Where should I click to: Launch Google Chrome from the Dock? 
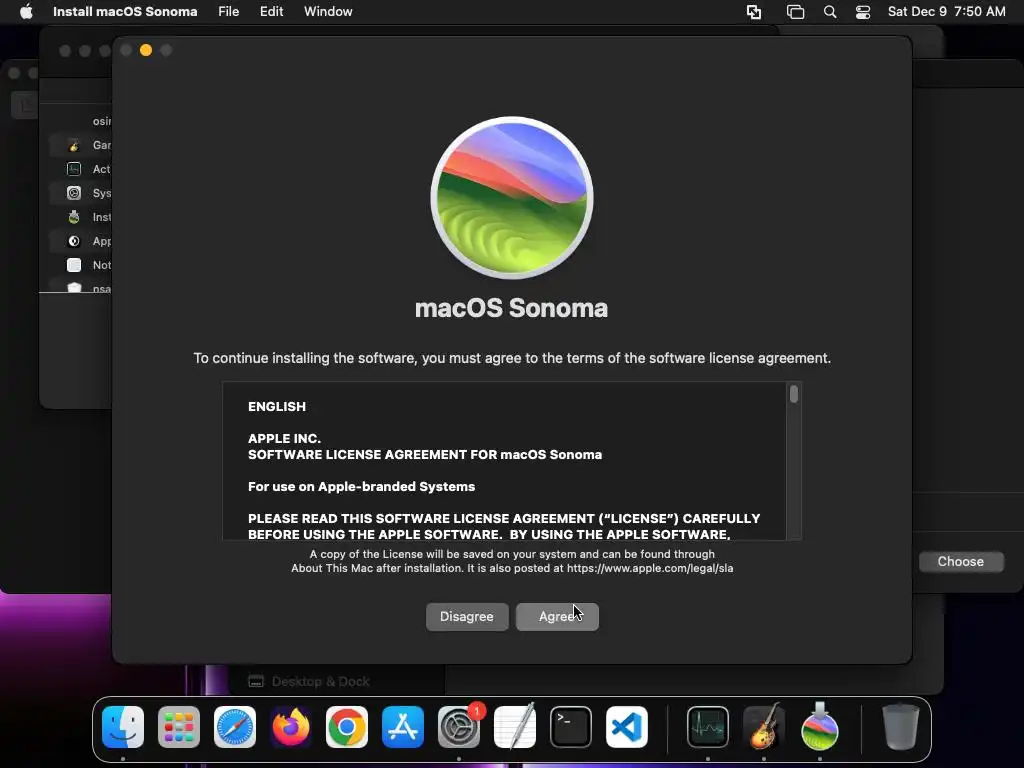(347, 727)
